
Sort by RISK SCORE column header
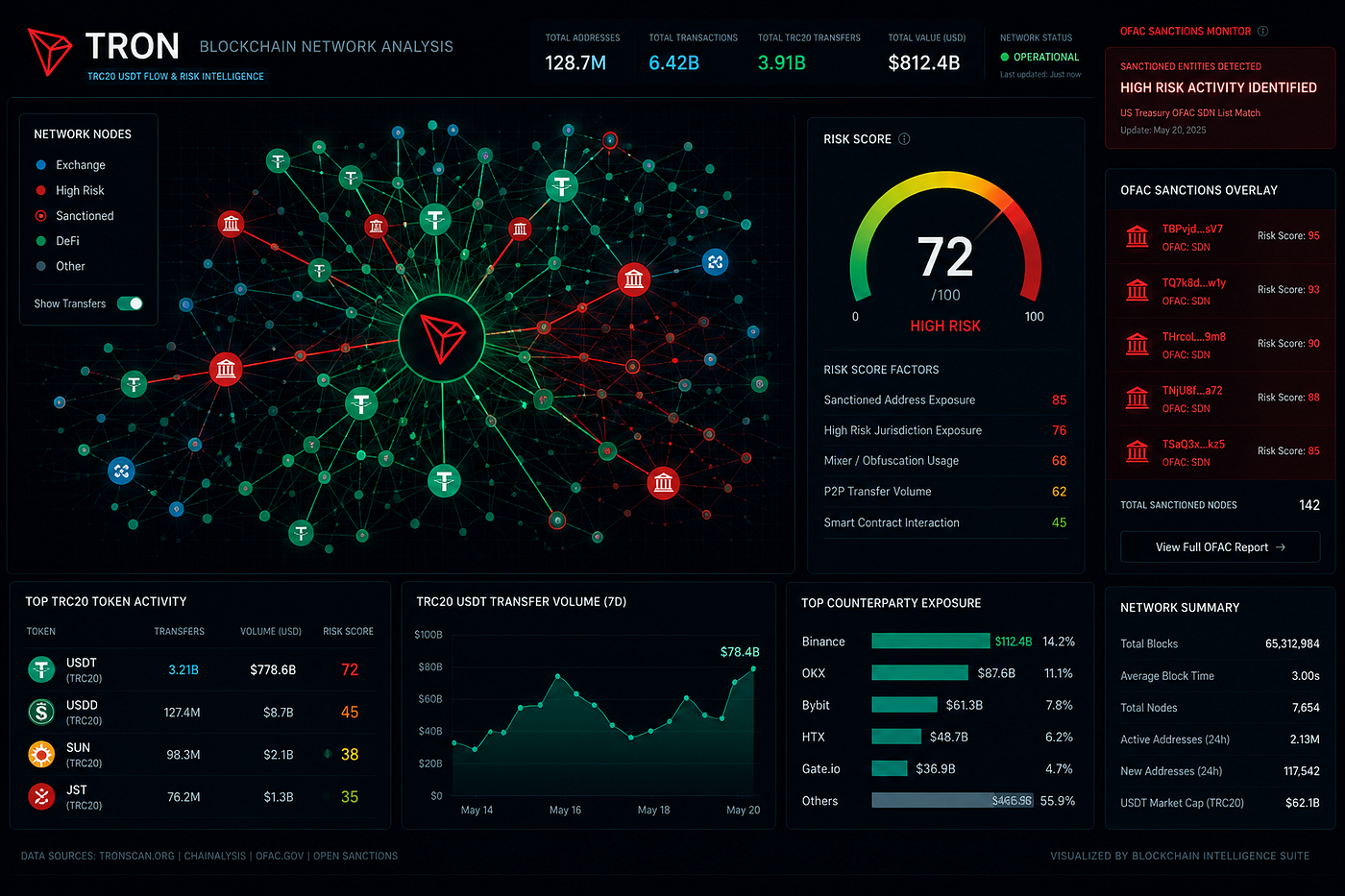348,632
